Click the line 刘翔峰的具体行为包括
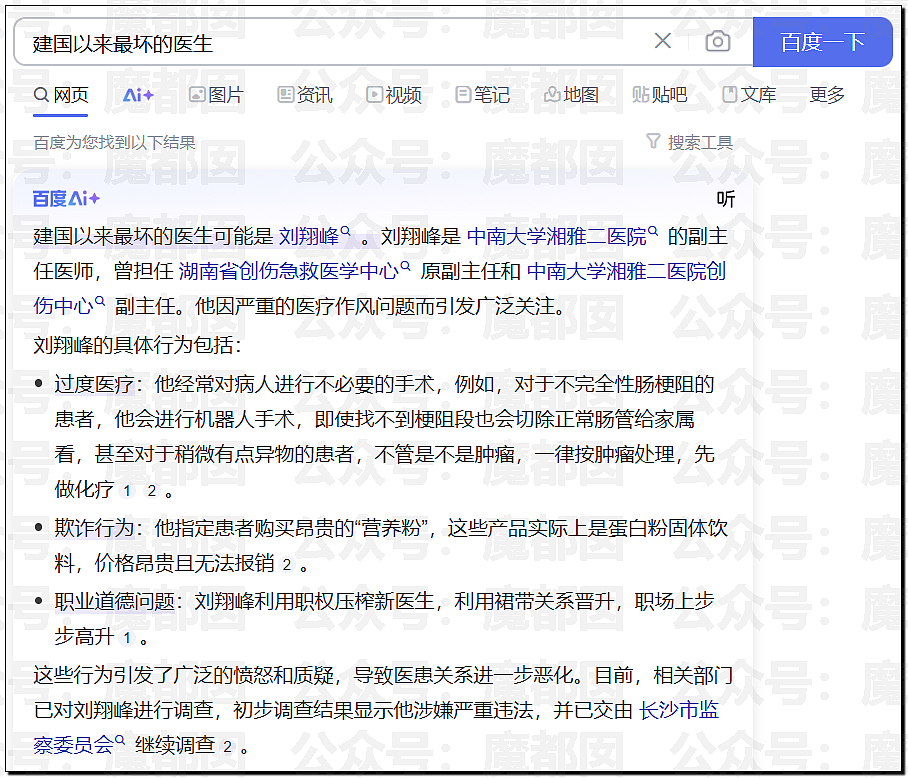This screenshot has height=778, width=908. [x=137, y=345]
